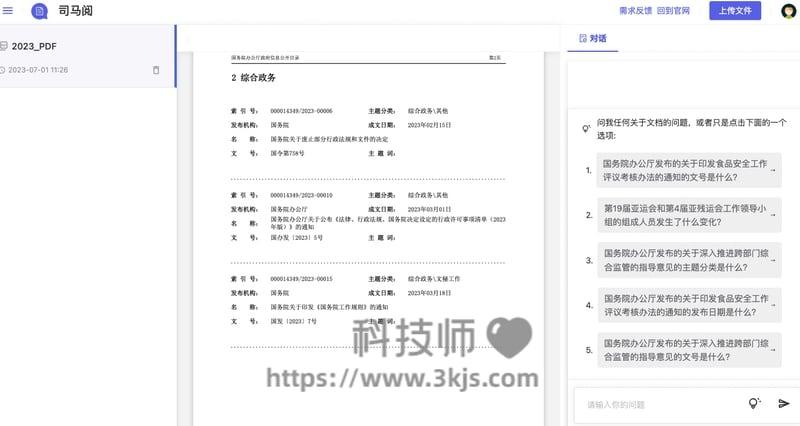Click index number 000014349/2023-00015
The image size is (800, 426).
301,279
